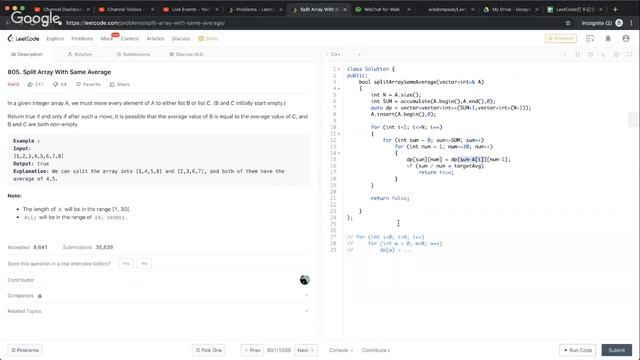
Task: Open the Chrome three-dot menu
Action: click(x=631, y=23)
